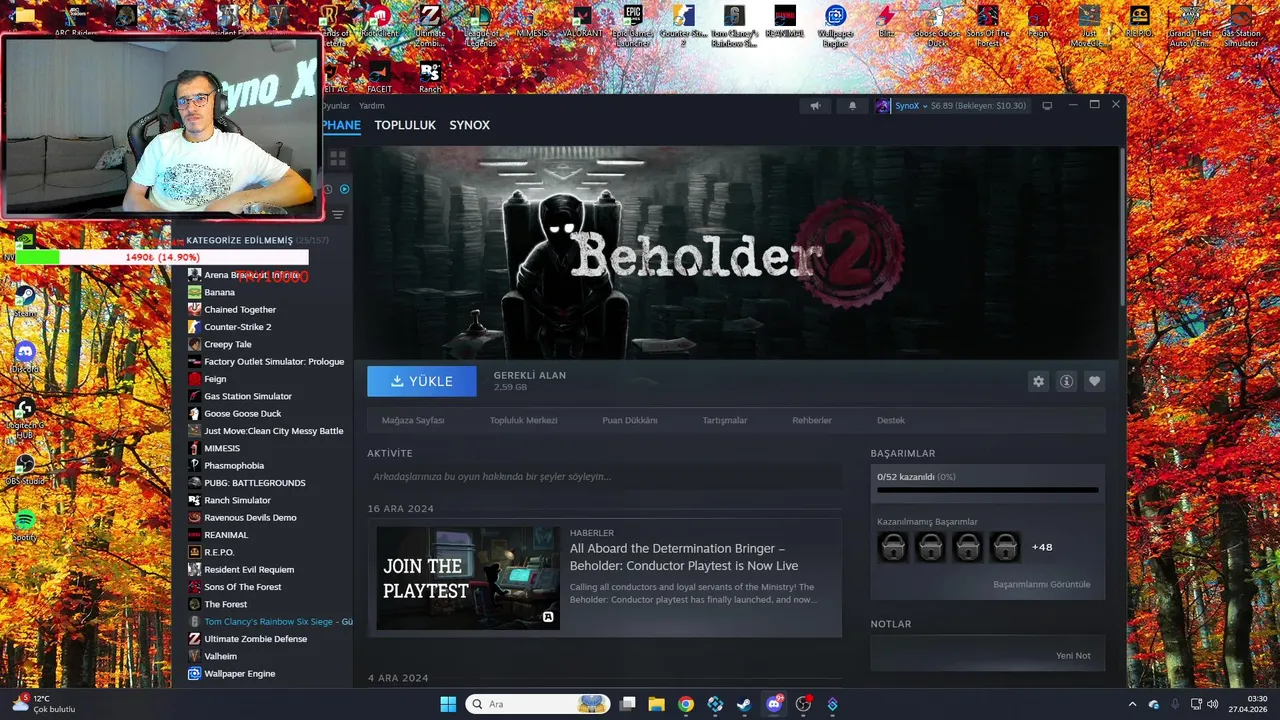Open Rehberler link

(x=812, y=421)
